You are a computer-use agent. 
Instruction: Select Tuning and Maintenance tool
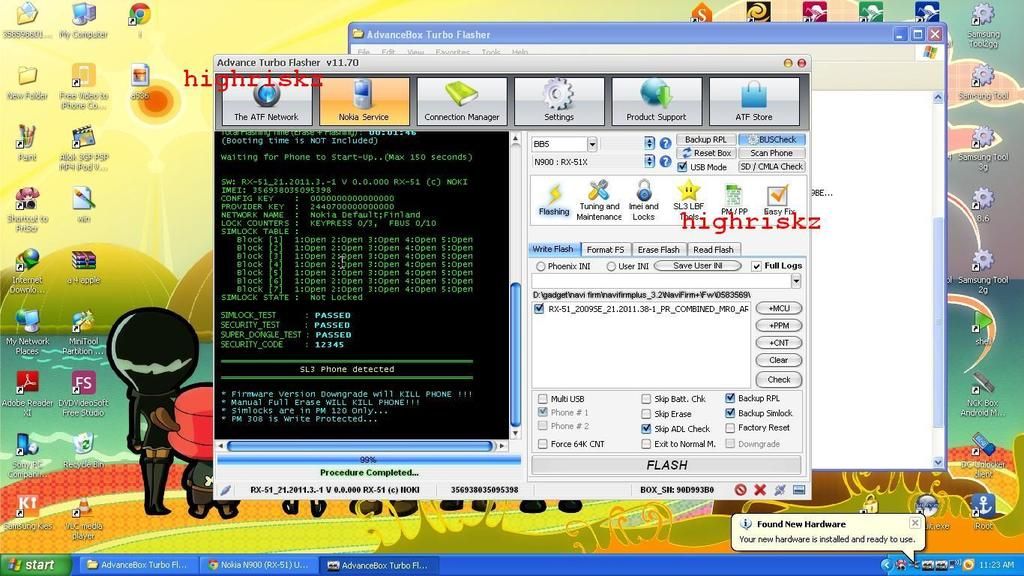[598, 199]
